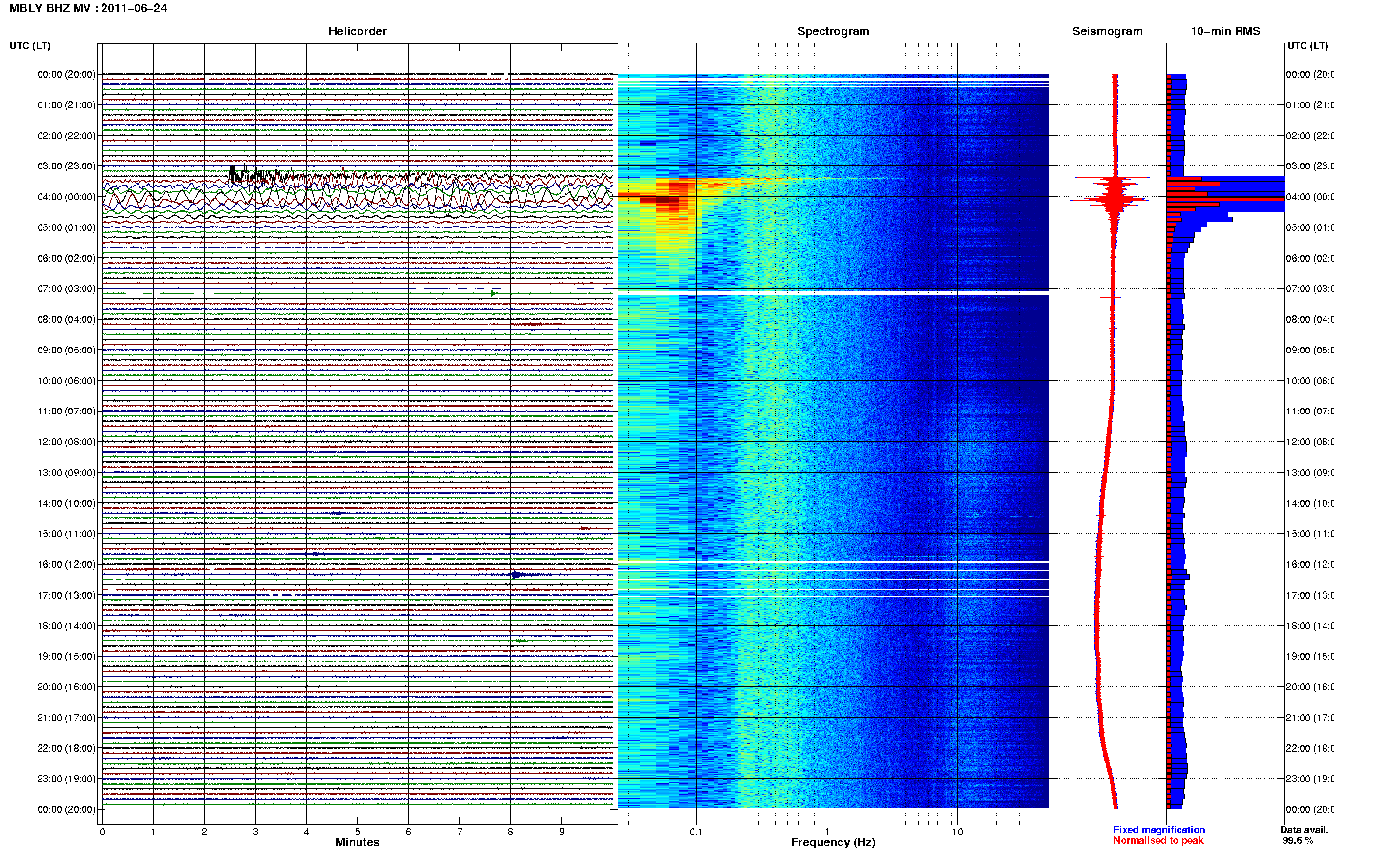
Task: Click the left time label "16:00 (12:00)"
Action: (66, 565)
